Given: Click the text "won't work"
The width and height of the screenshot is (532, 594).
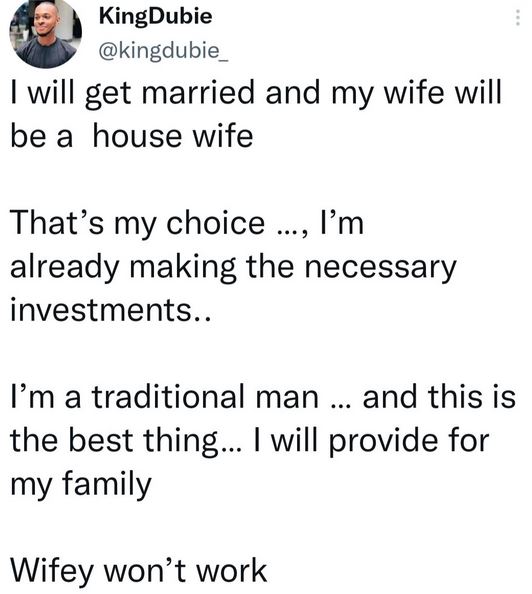Looking at the screenshot, I should pyautogui.click(x=185, y=571).
